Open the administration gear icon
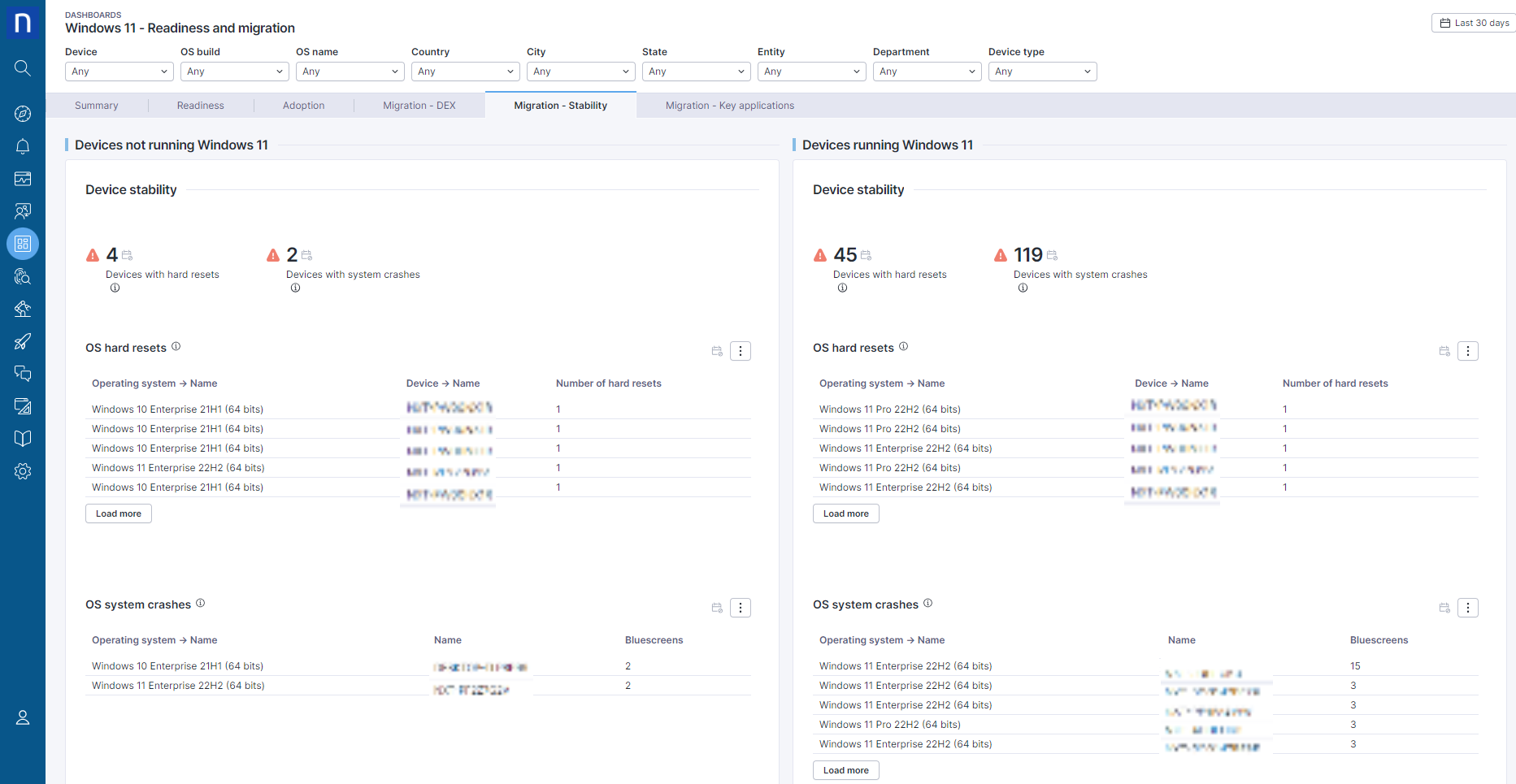1516x784 pixels. coord(23,471)
